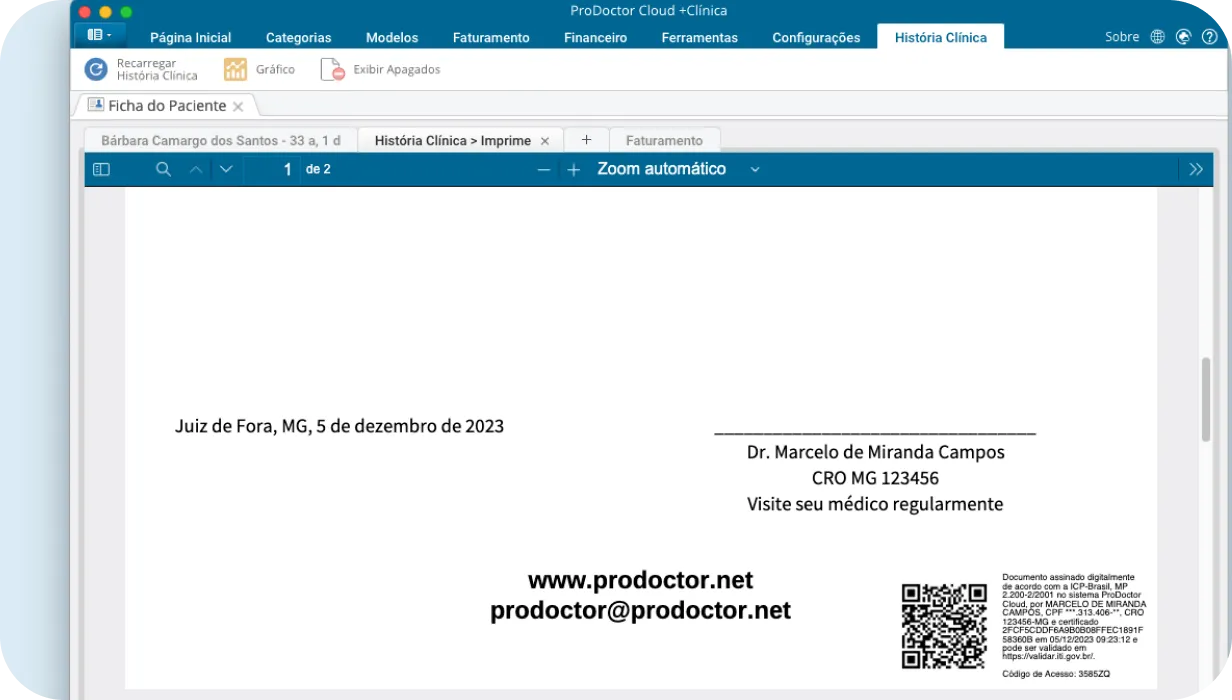Zoom in using the plus icon
The width and height of the screenshot is (1232, 700).
(x=573, y=169)
